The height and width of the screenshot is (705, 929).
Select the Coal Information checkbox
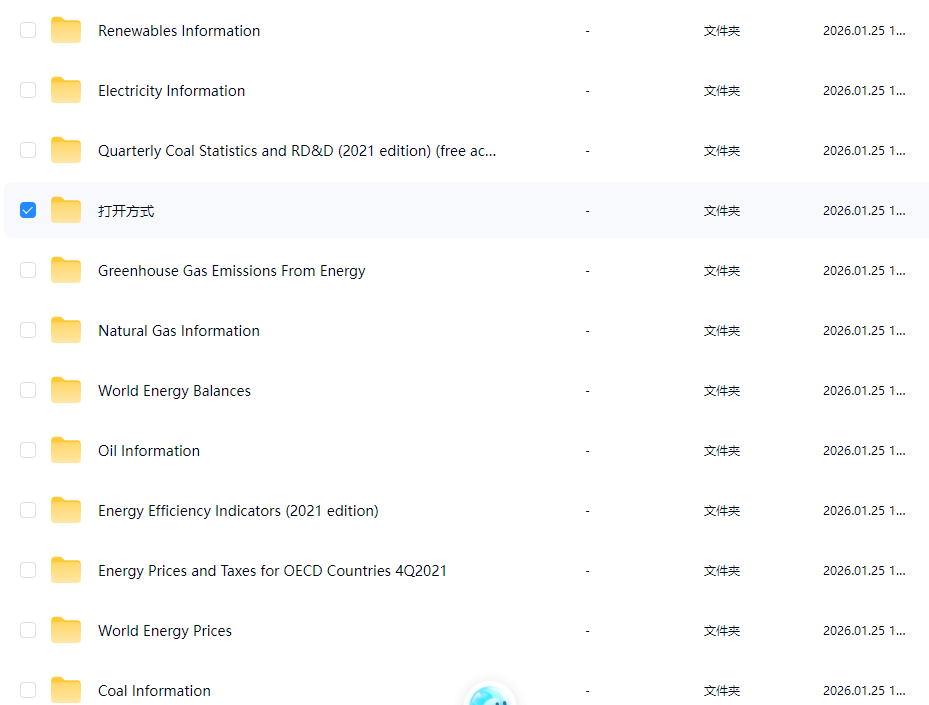(28, 690)
